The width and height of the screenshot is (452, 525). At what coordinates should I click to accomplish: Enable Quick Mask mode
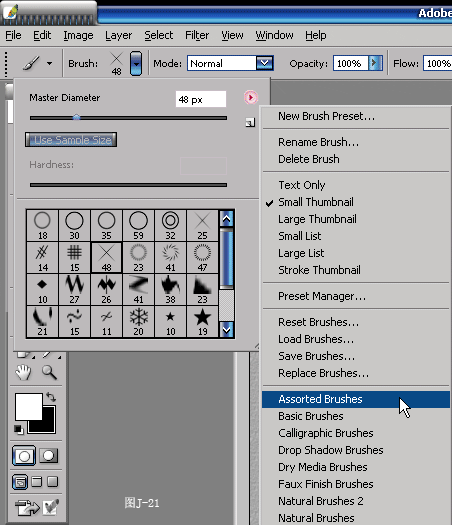(49, 455)
